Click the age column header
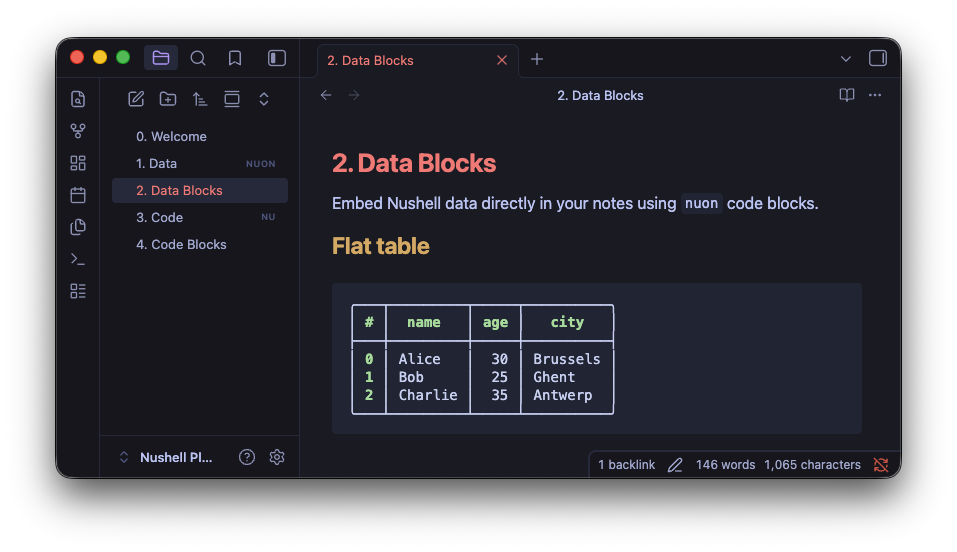Image resolution: width=957 pixels, height=552 pixels. (495, 322)
